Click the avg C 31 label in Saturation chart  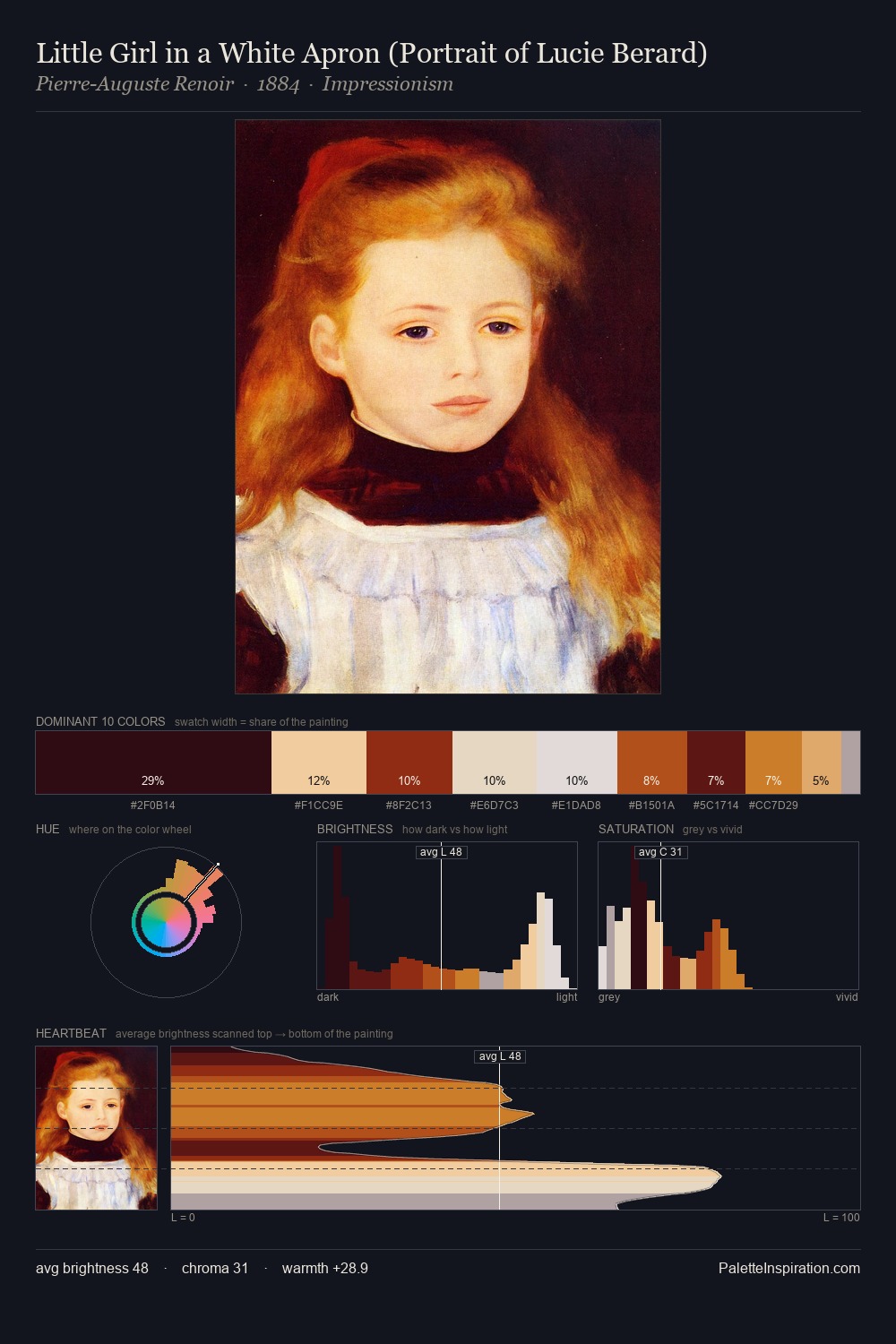(x=660, y=852)
